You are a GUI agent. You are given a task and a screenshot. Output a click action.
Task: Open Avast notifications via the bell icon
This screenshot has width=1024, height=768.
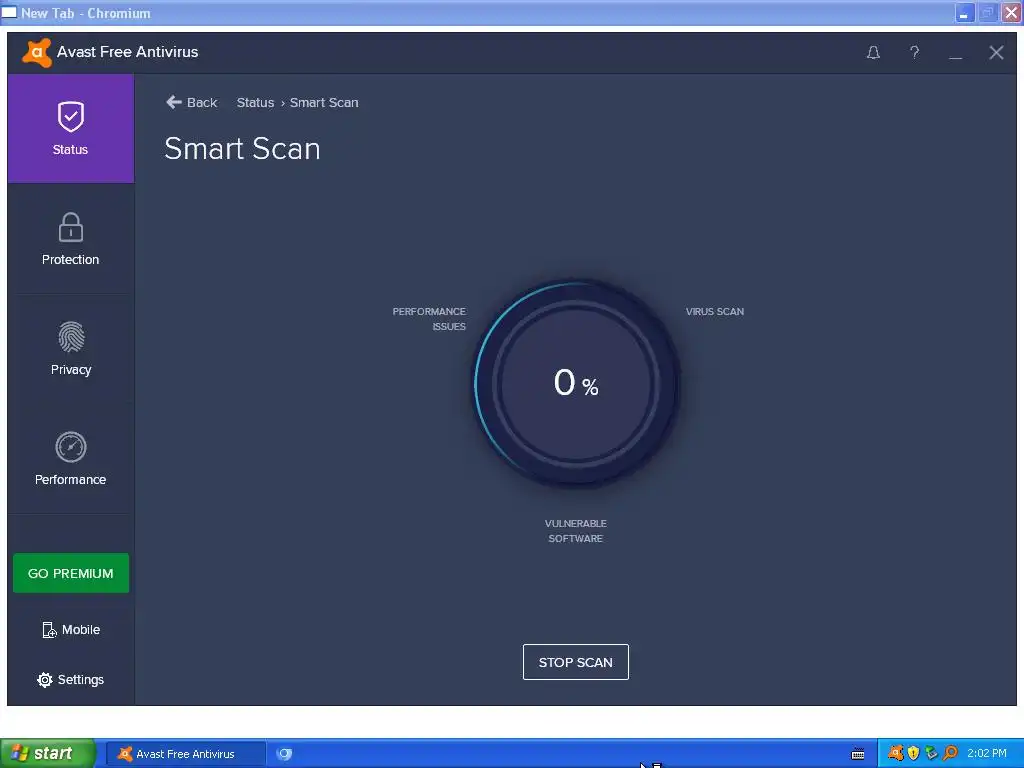(873, 52)
